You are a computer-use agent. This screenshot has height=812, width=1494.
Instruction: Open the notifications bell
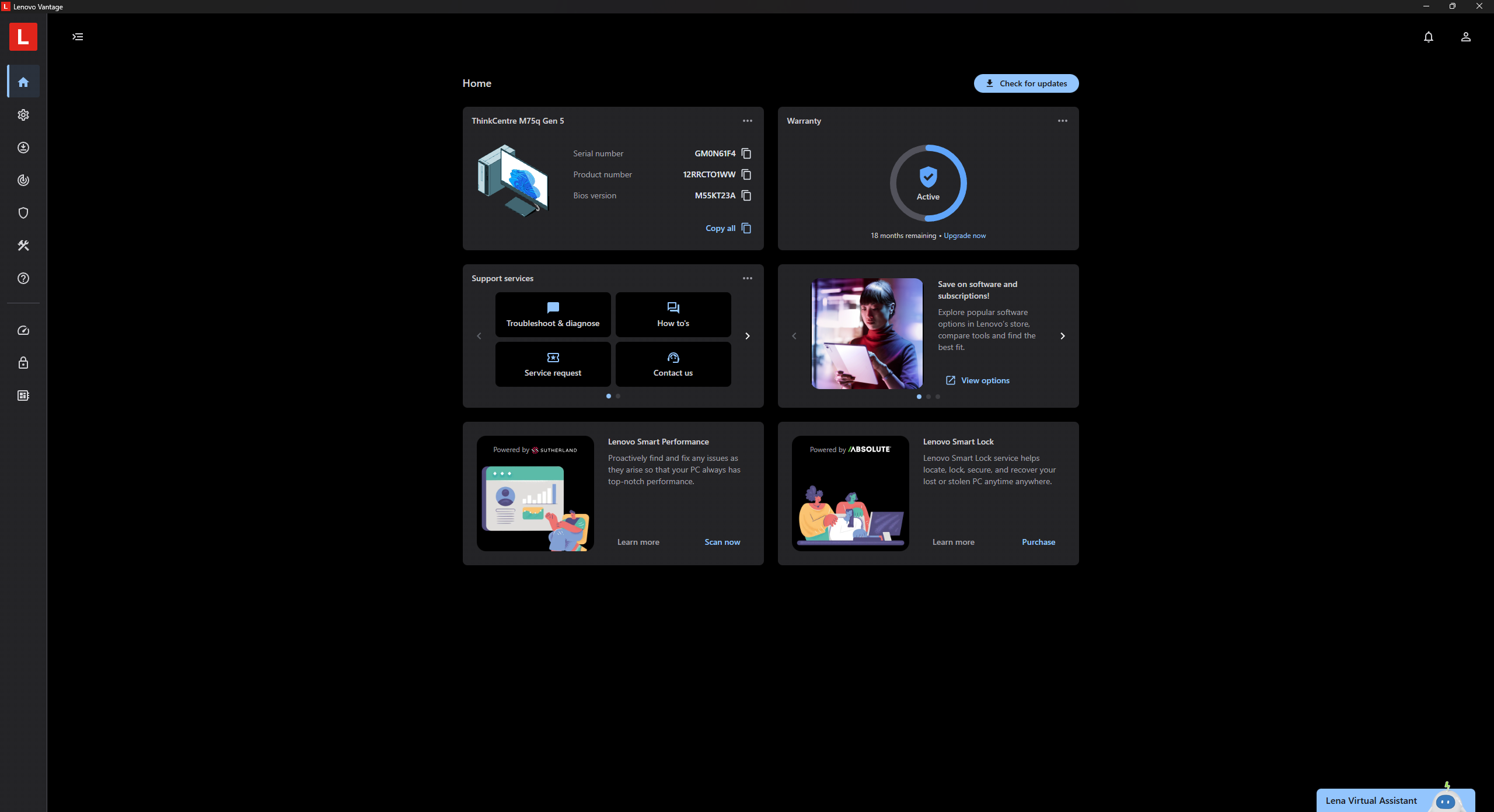click(x=1428, y=37)
